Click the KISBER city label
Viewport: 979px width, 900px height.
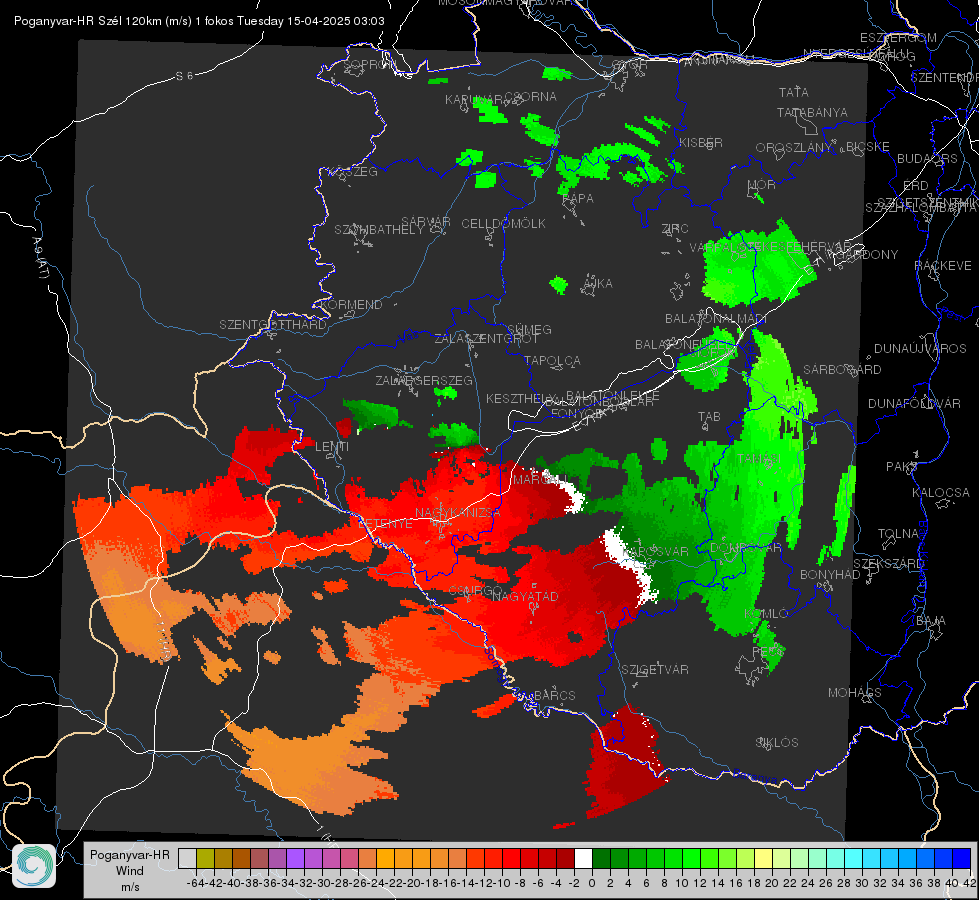pyautogui.click(x=701, y=143)
